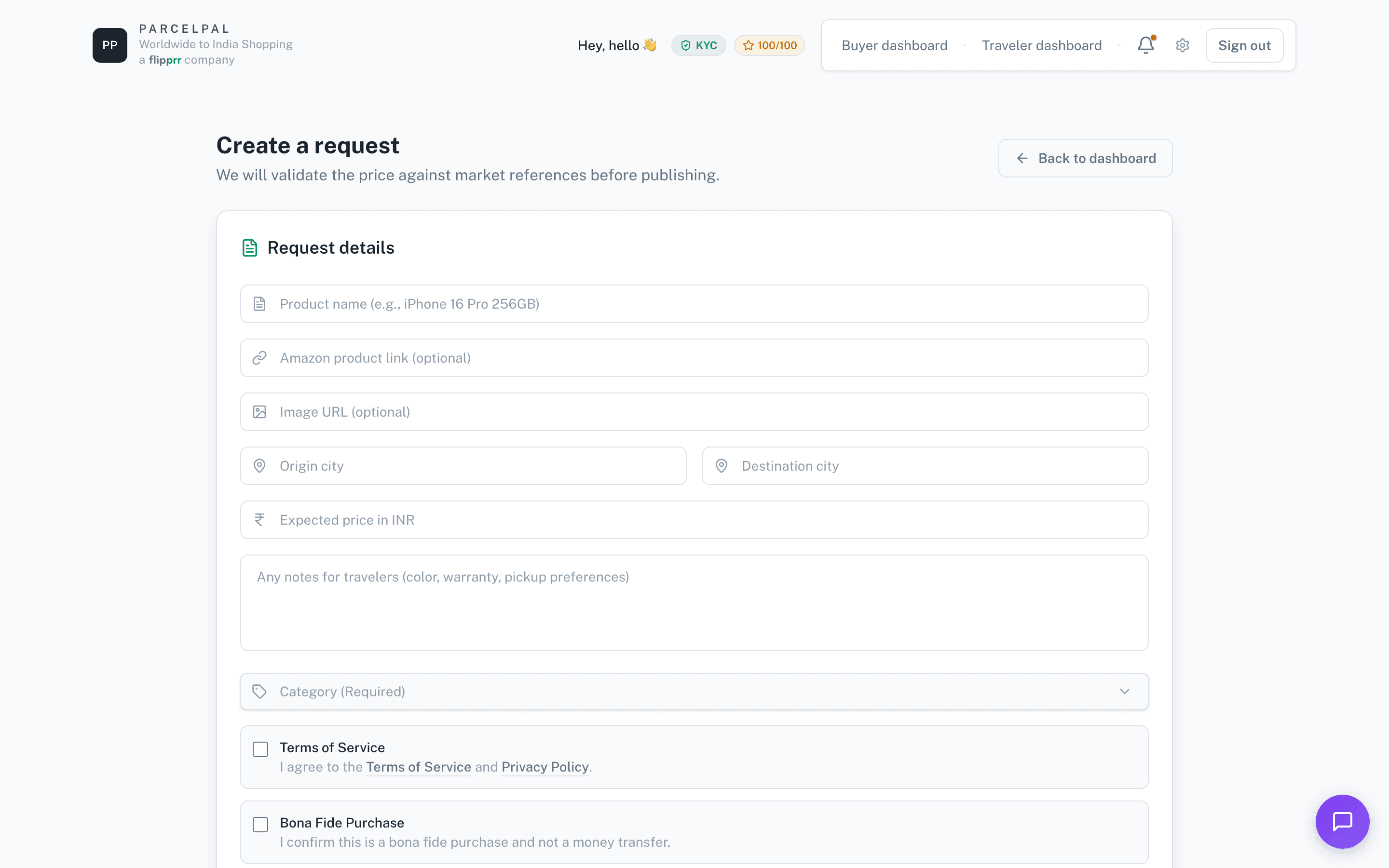Check the Terms of Service checkbox
Image resolution: width=1389 pixels, height=868 pixels.
(260, 749)
